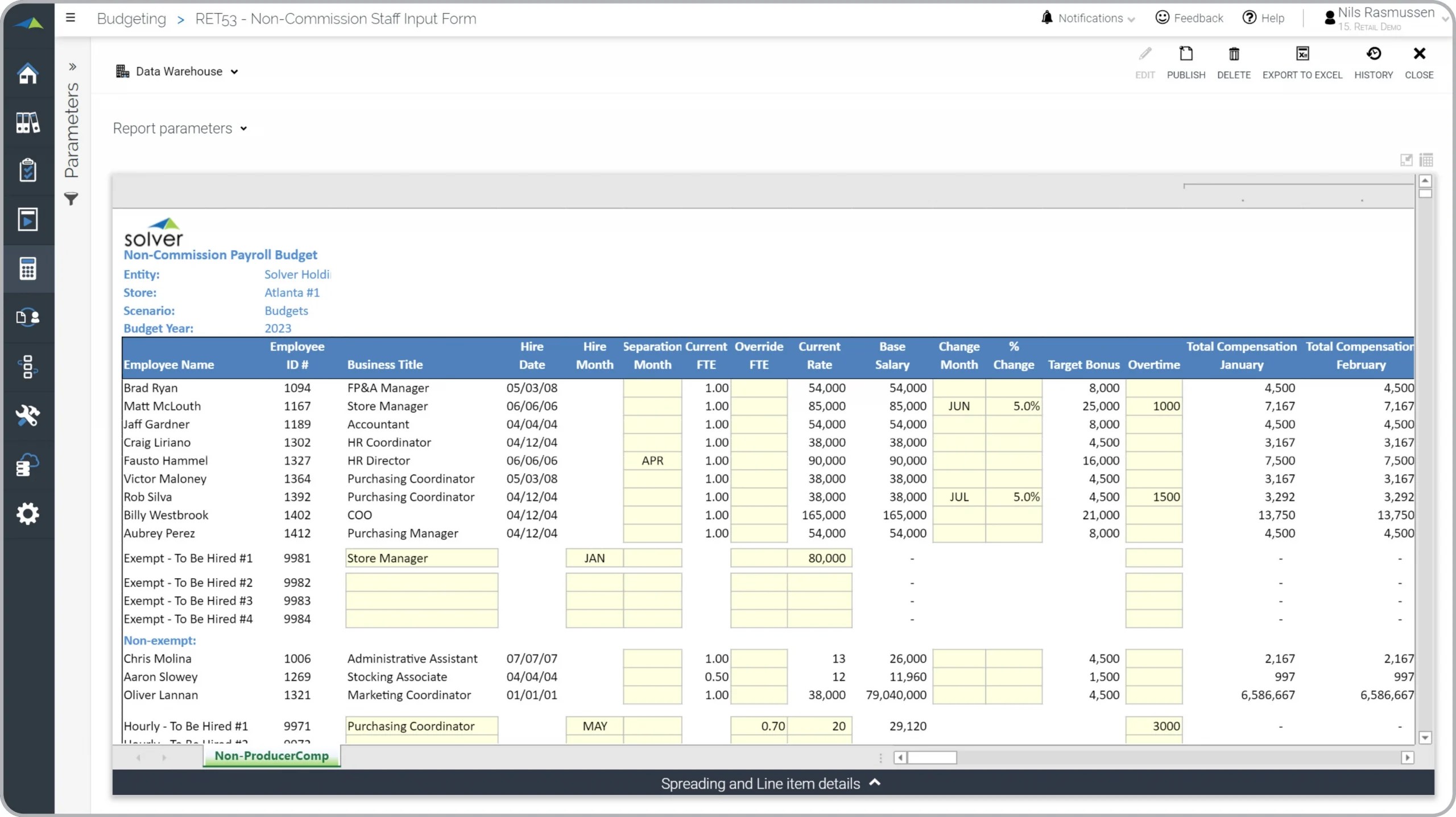Open the Budgeting breadcrumb link

pos(131,18)
